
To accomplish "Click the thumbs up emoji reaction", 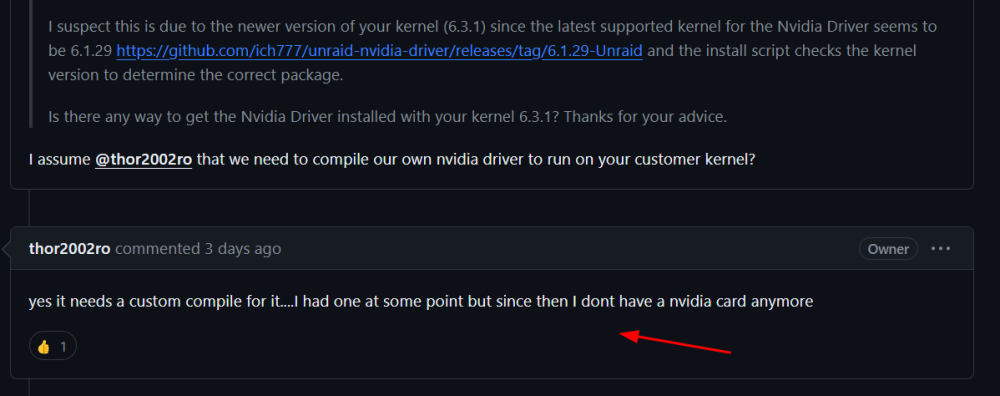I will pyautogui.click(x=43, y=347).
